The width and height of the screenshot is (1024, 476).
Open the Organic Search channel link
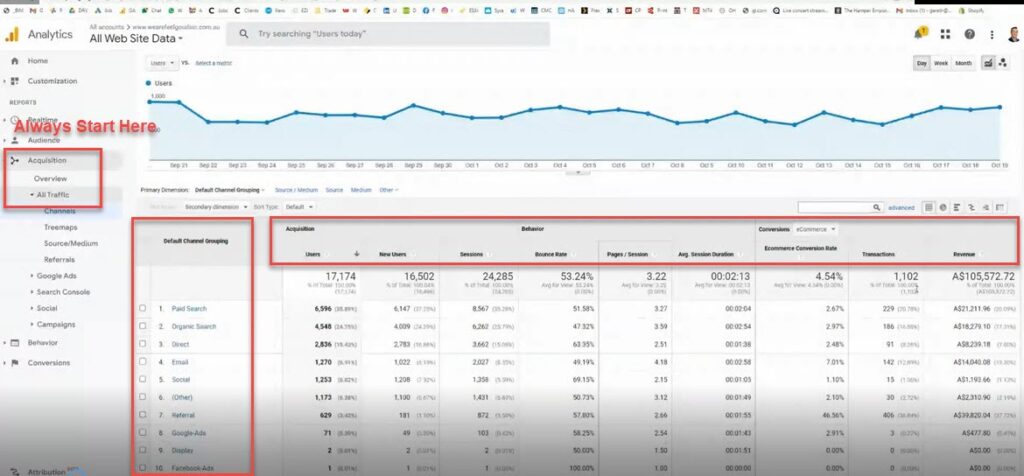pos(193,326)
